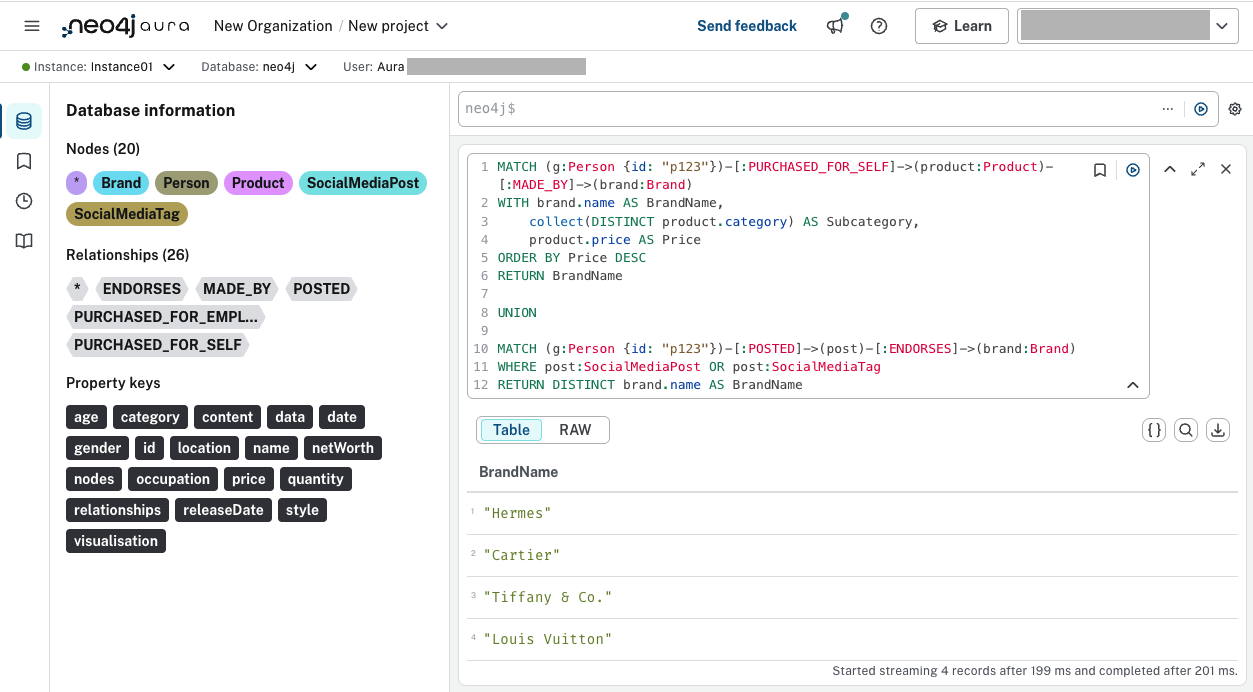Run the Cypher query with the play icon
The height and width of the screenshot is (692, 1253).
coord(1132,169)
